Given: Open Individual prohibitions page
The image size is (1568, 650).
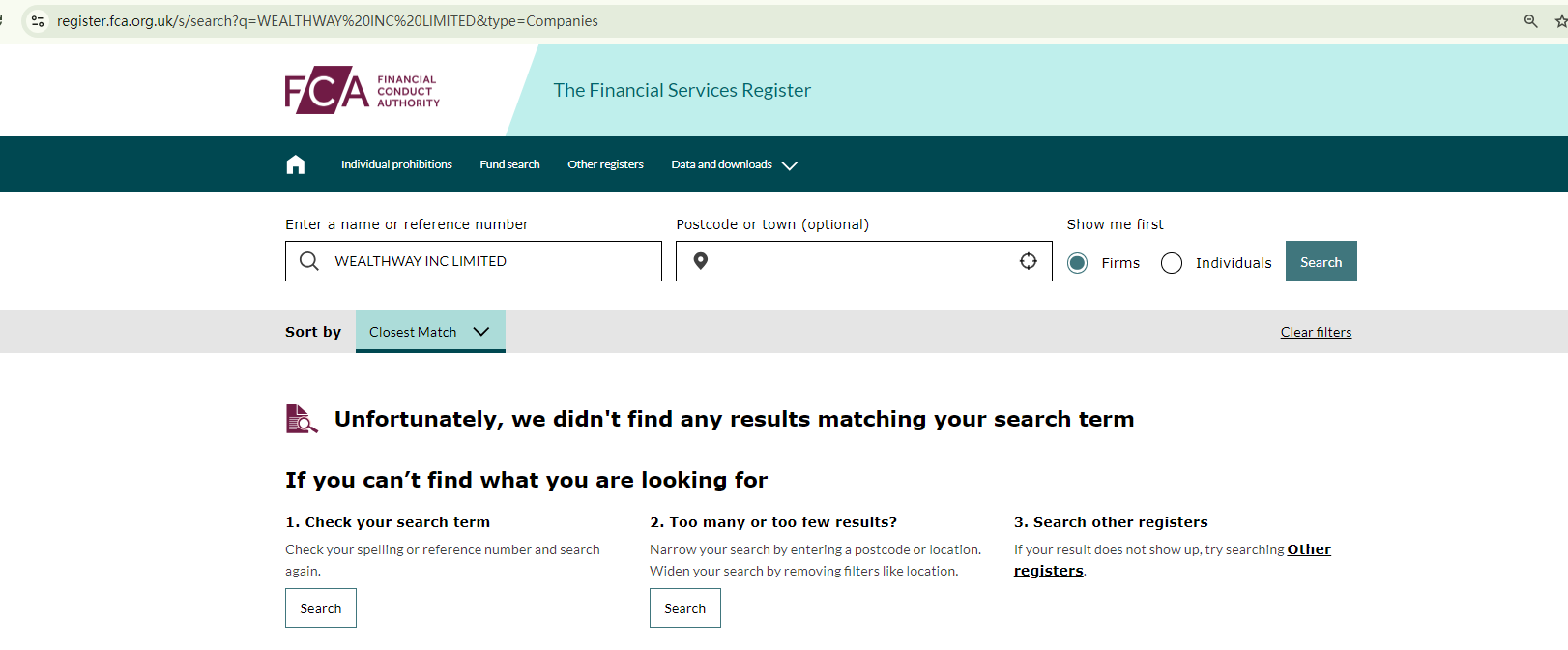Looking at the screenshot, I should (x=396, y=164).
